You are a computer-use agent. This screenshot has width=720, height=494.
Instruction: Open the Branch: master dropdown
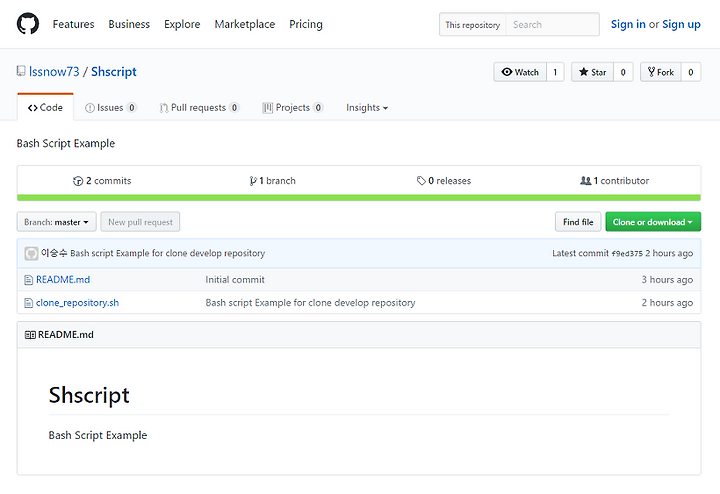pos(56,222)
